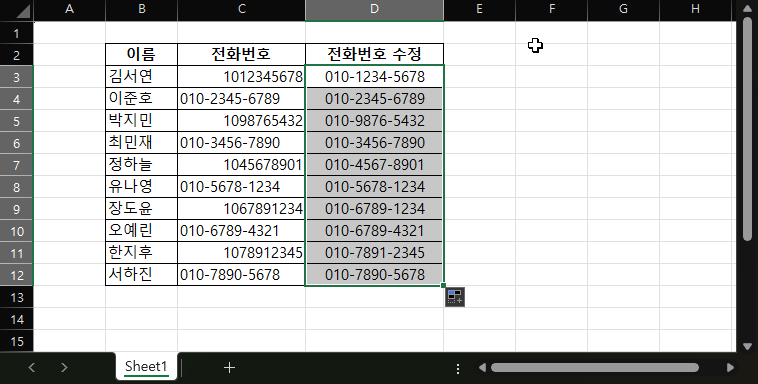Viewport: 758px width, 384px height.
Task: Click the vertical scrollbar thumb
Action: click(747, 128)
